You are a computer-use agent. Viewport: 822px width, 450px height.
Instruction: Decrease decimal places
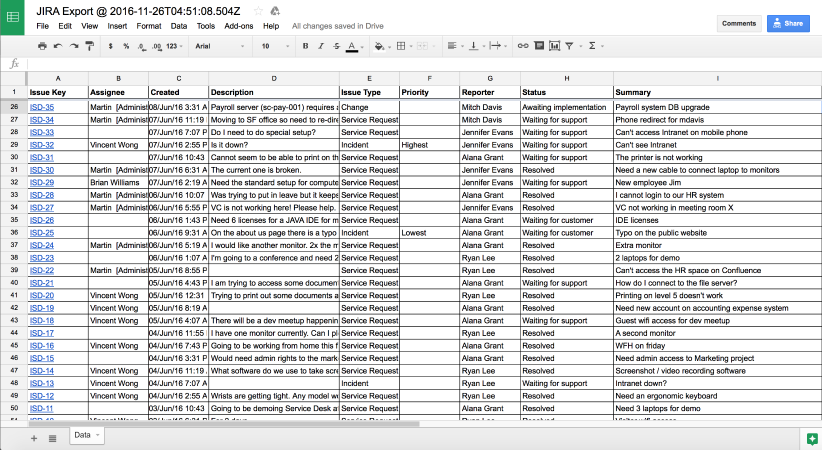click(x=142, y=46)
